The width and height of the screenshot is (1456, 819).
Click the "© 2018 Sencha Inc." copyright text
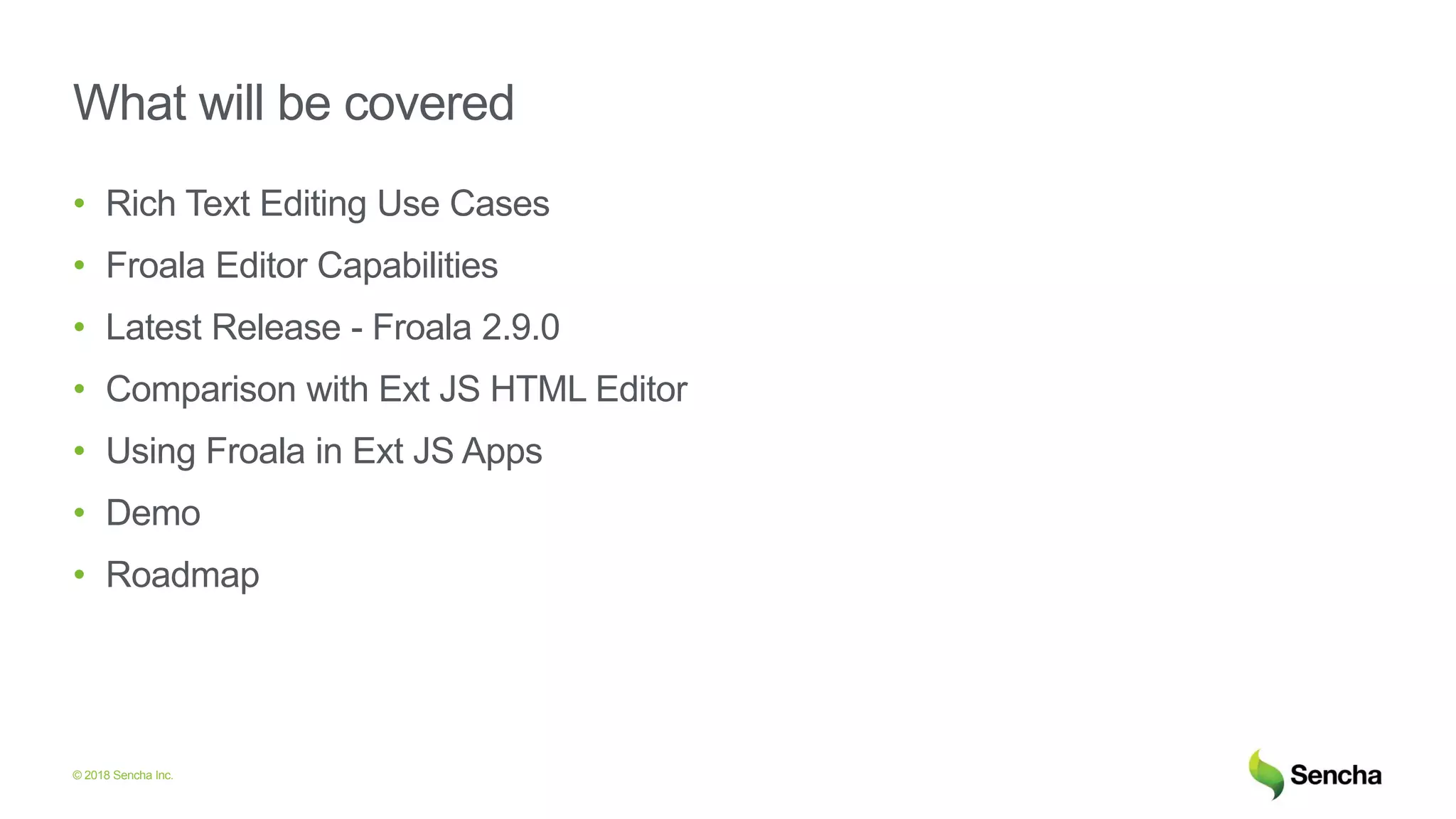(x=123, y=776)
